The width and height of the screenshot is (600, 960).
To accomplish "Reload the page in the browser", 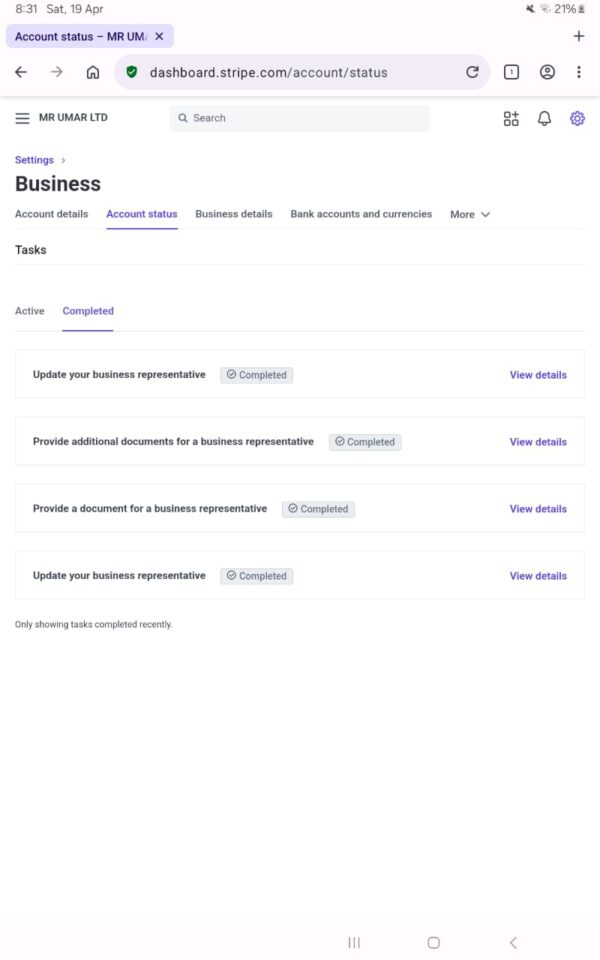I will coord(473,72).
